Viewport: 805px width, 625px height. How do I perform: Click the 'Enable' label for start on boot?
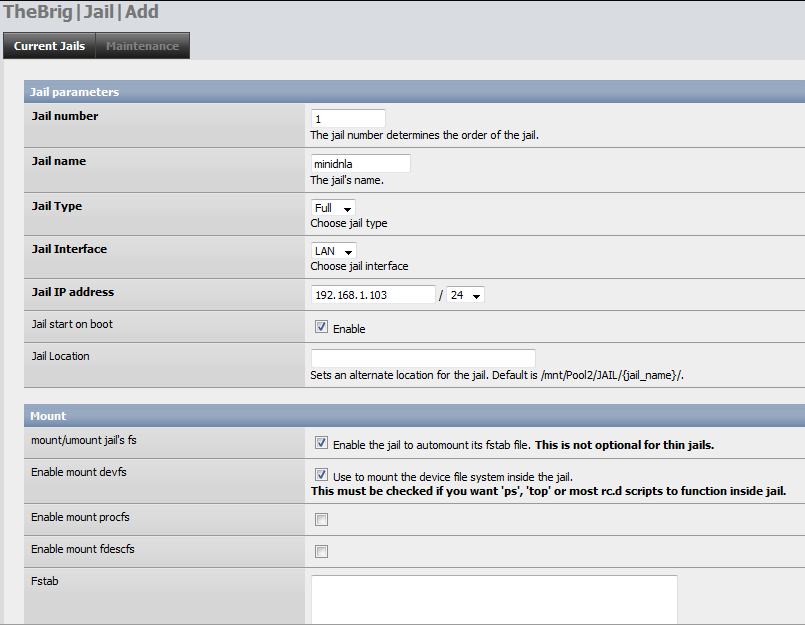pos(349,329)
